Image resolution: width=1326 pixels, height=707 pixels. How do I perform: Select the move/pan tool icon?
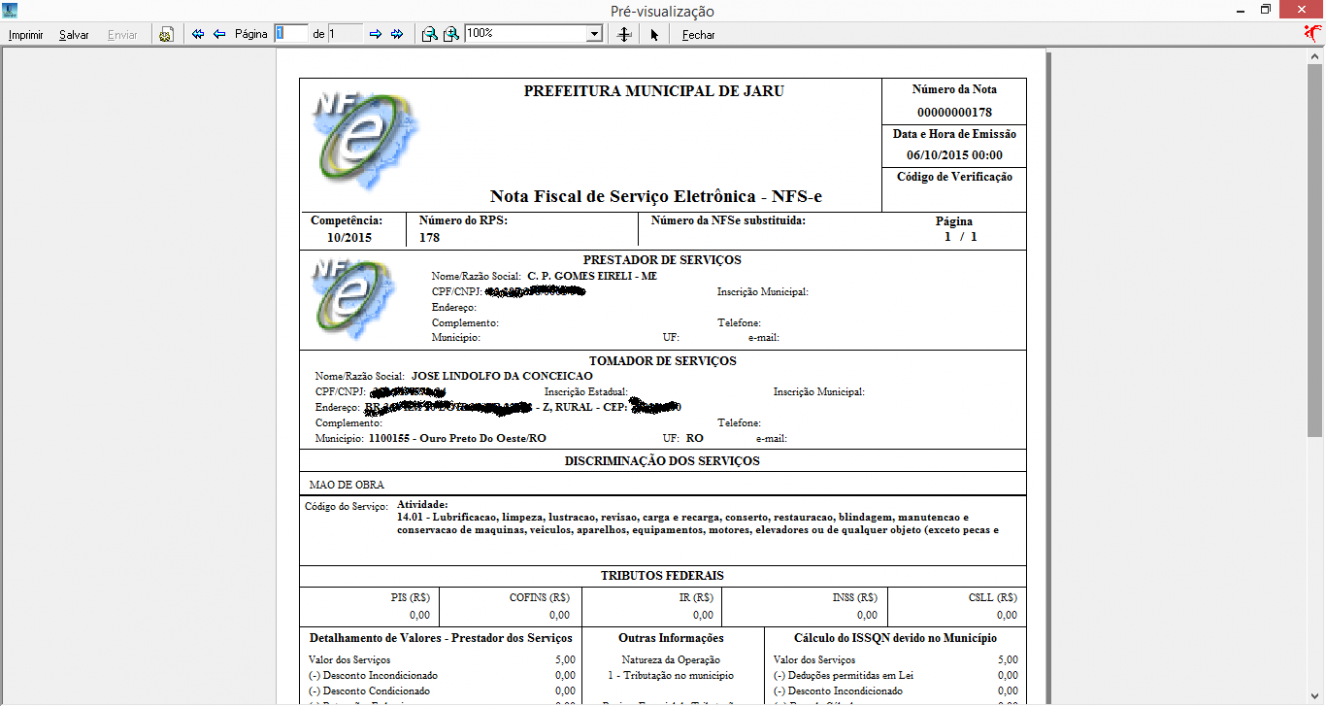(624, 34)
